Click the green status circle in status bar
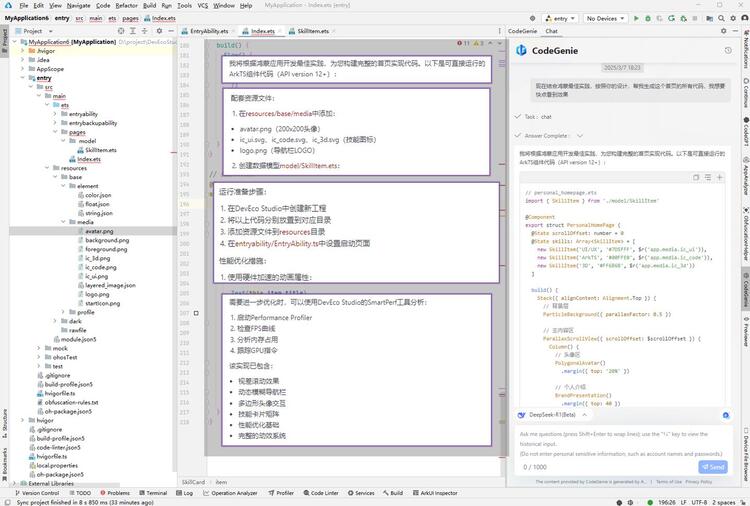This screenshot has height=506, width=750. click(x=650, y=502)
